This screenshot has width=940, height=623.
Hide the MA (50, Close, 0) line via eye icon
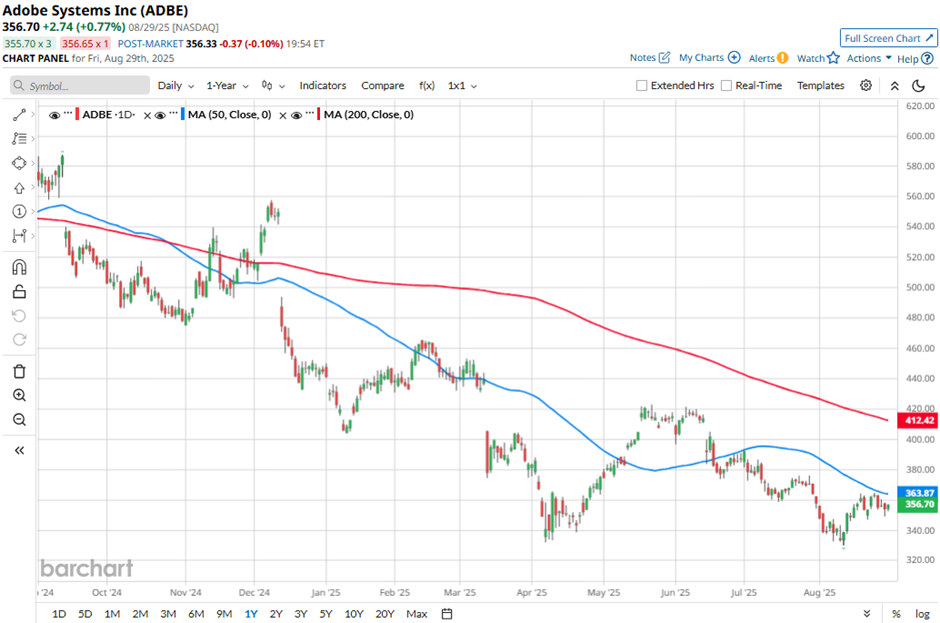coord(160,115)
